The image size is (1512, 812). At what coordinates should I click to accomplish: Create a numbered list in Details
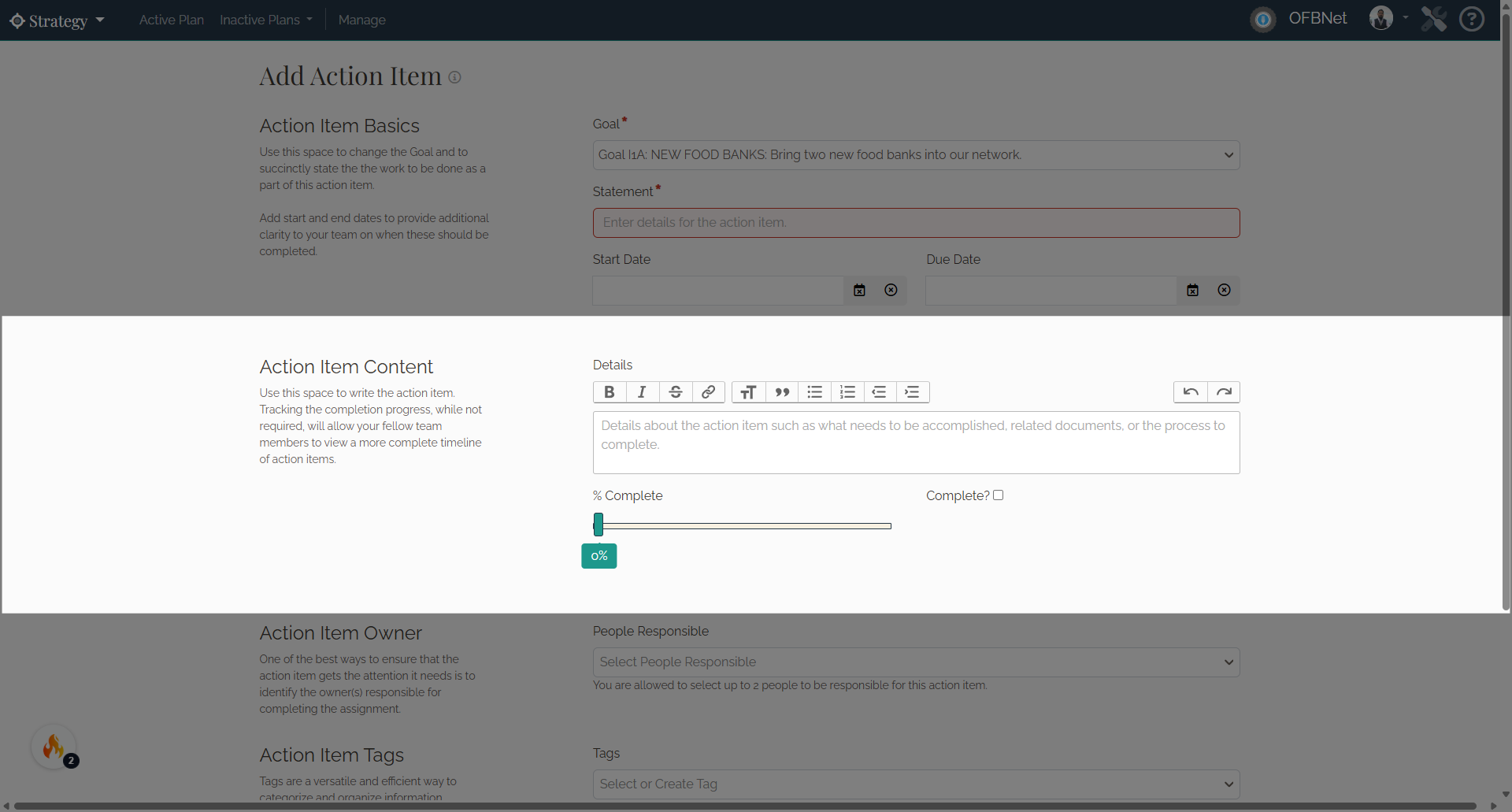[848, 392]
